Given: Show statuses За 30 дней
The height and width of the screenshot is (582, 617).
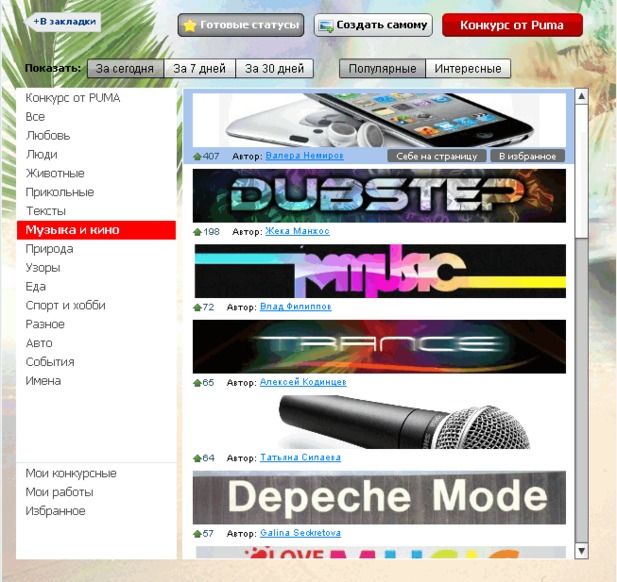Looking at the screenshot, I should pyautogui.click(x=274, y=68).
